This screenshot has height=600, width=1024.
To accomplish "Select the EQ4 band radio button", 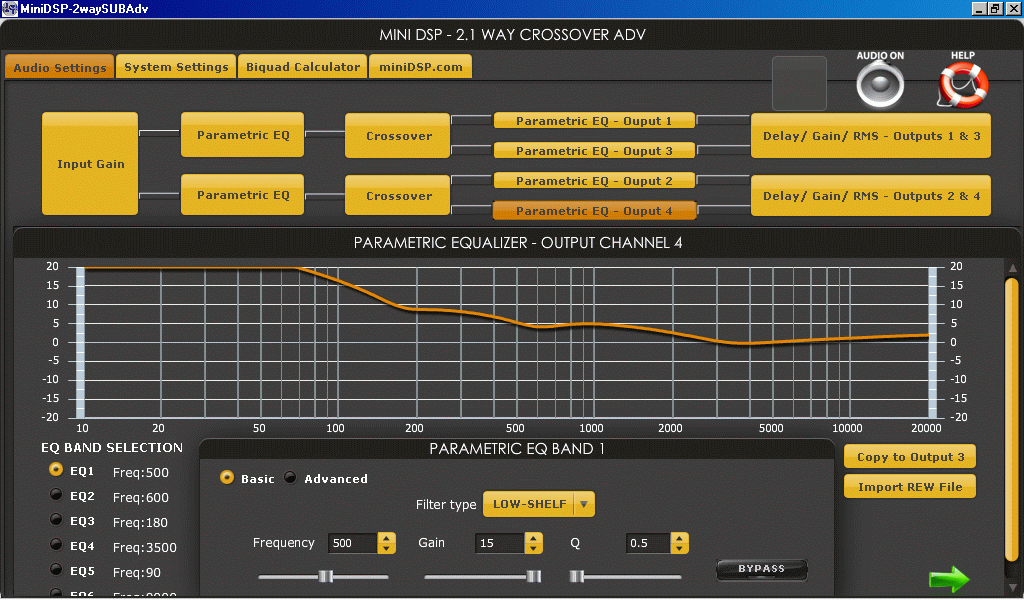I will pyautogui.click(x=56, y=545).
